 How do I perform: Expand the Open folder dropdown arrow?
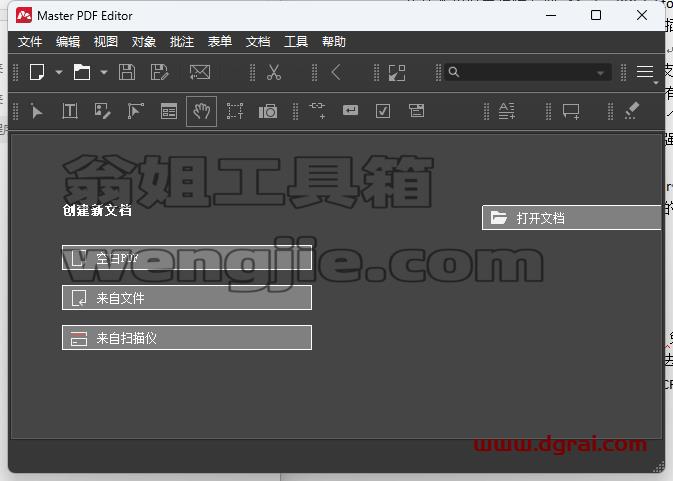104,73
